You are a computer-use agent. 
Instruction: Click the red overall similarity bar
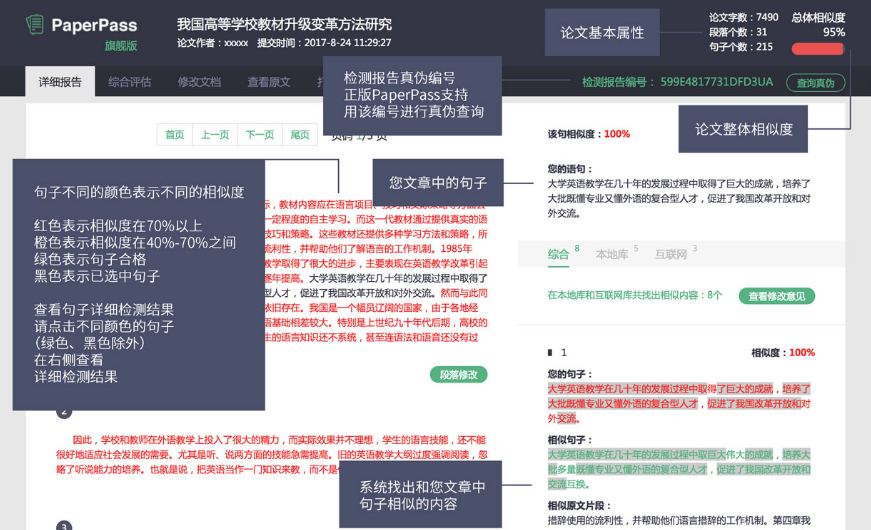(x=818, y=49)
